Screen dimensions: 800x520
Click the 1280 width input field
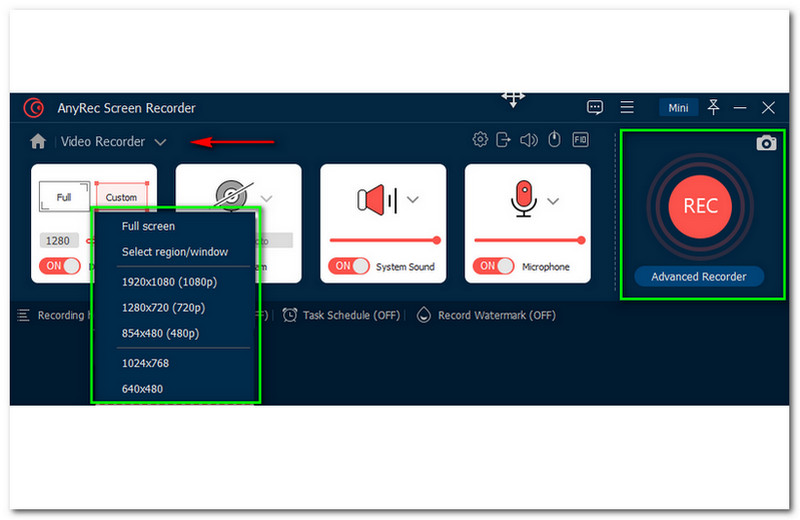point(59,240)
